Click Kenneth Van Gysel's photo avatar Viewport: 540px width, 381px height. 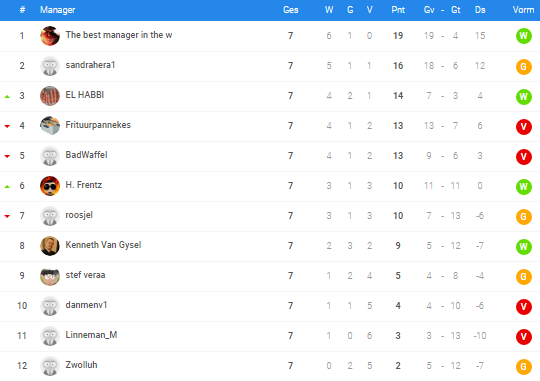[x=50, y=246]
